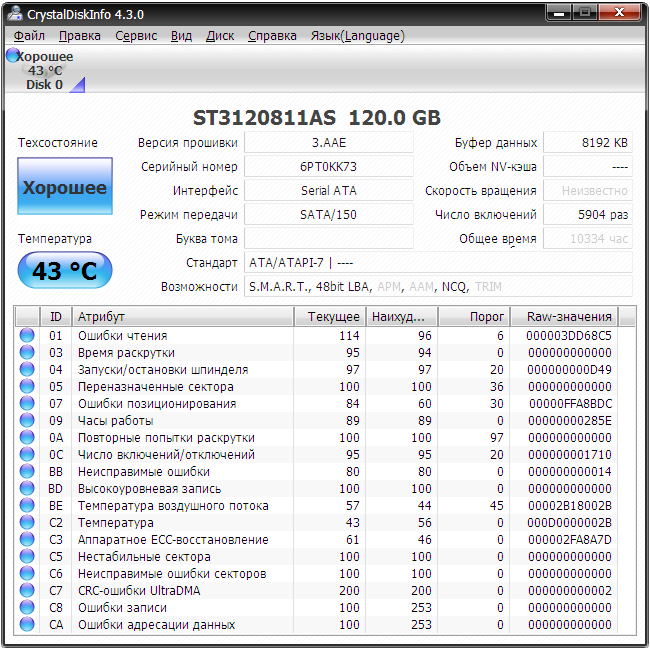Click the Serial ATA interface field
The height and width of the screenshot is (649, 650).
329,191
